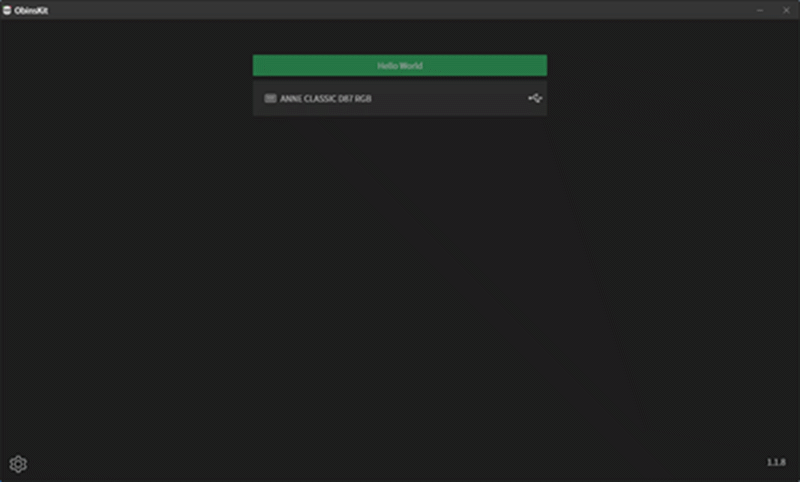Click the word World in green banner
Image resolution: width=800 pixels, height=482 pixels.
coord(411,66)
